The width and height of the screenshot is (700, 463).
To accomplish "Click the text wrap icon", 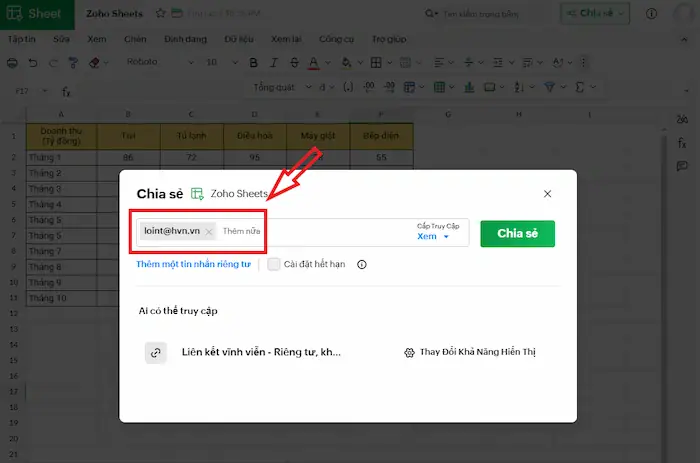I will 527,63.
